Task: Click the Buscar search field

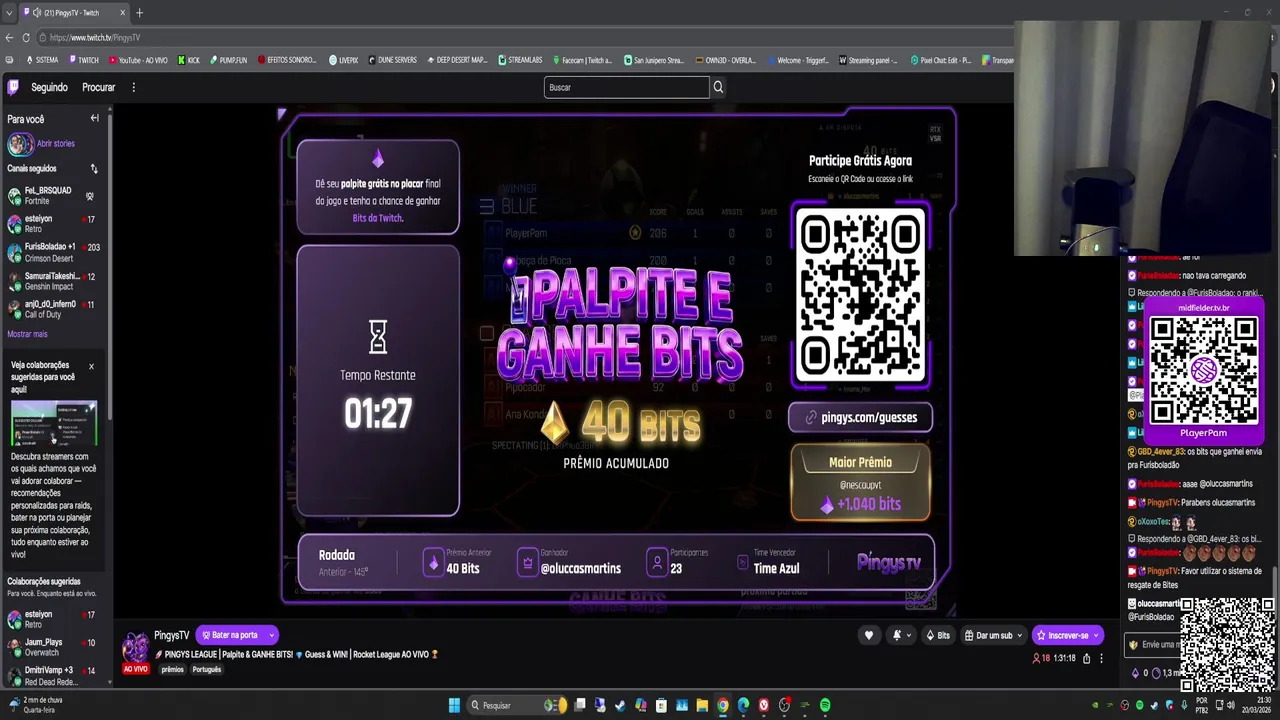Action: (626, 87)
